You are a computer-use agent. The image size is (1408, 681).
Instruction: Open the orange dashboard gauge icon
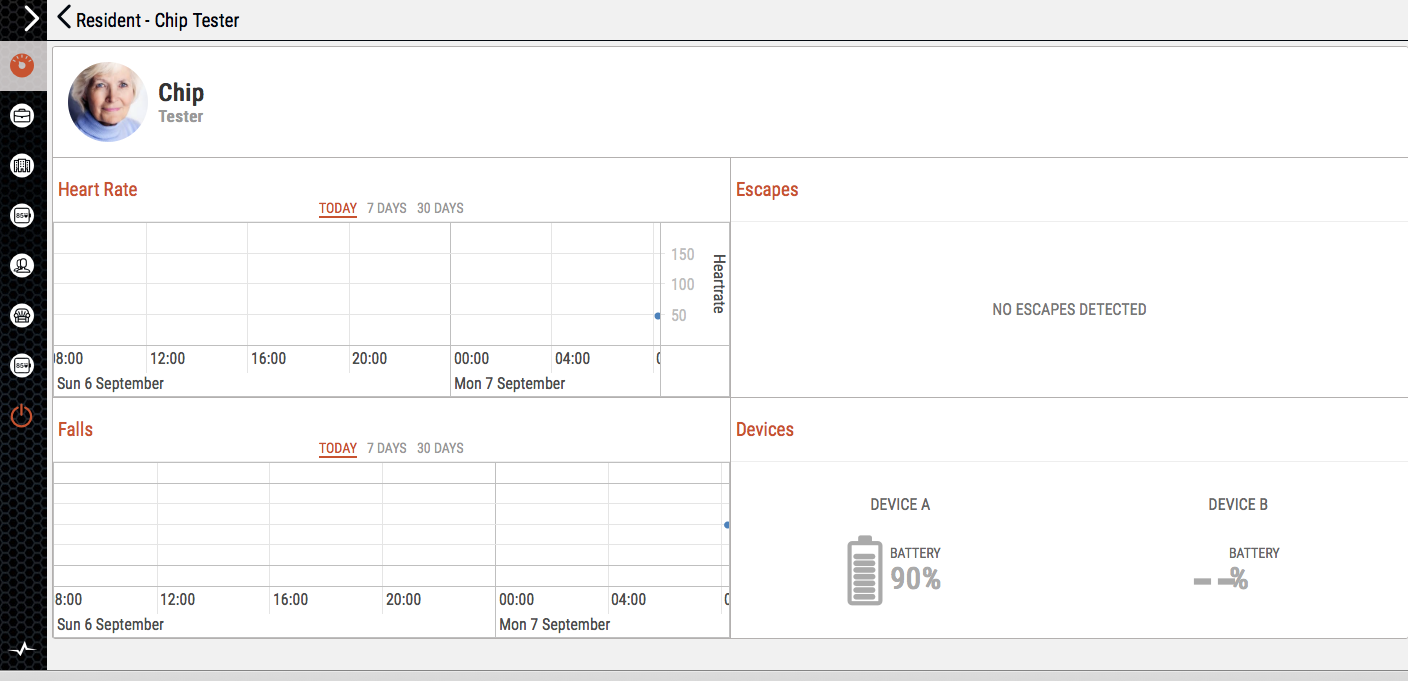tap(22, 67)
